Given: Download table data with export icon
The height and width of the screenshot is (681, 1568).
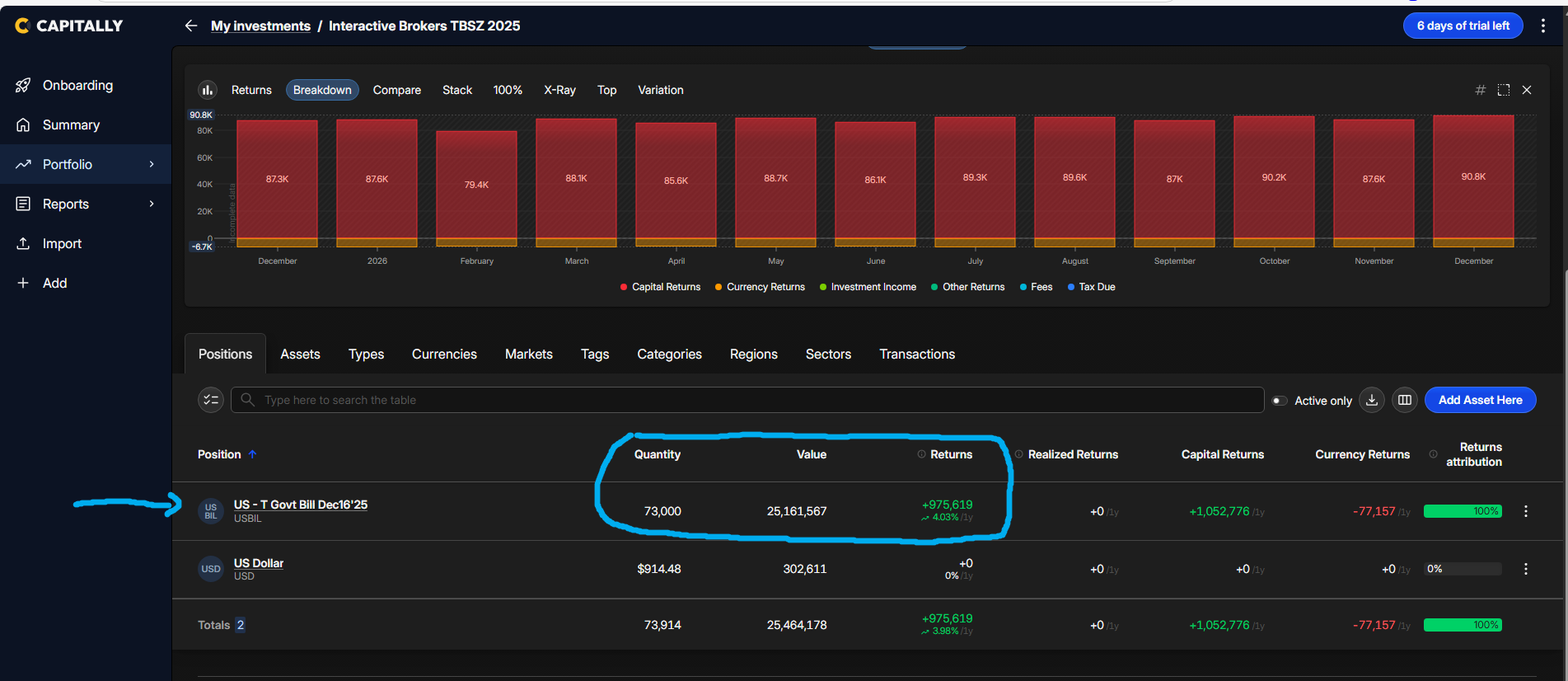Looking at the screenshot, I should point(1371,400).
